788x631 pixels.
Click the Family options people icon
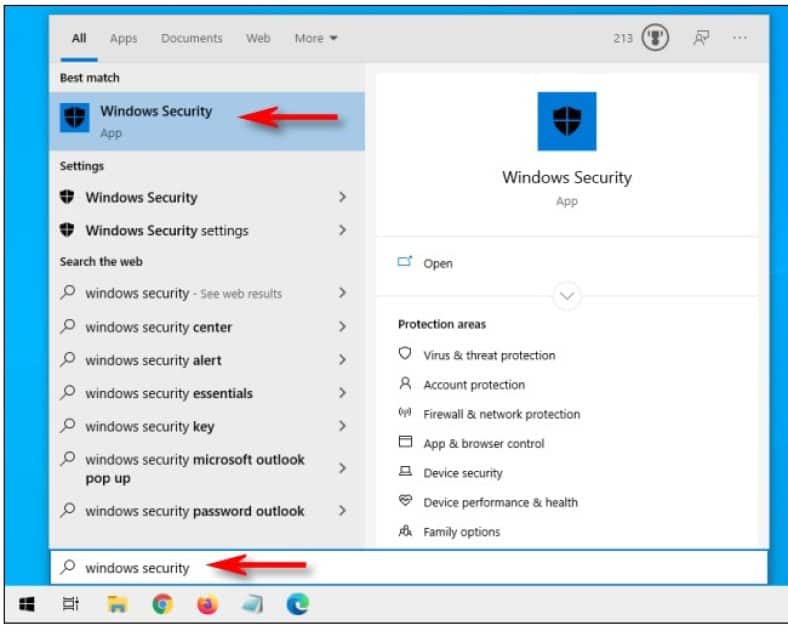click(405, 531)
